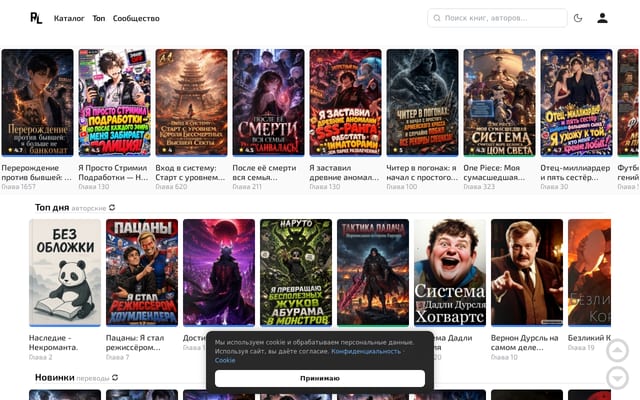
Task: Click title 'Вернон Дурсль на самом деле'
Action: (524, 343)
